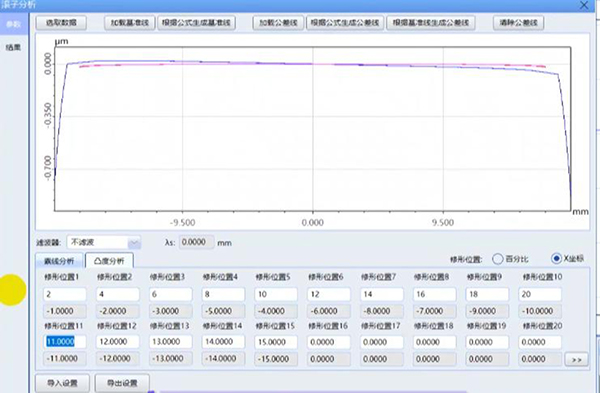The height and width of the screenshot is (393, 600).
Task: Click the gray -9.0000 value box
Action: point(487,311)
